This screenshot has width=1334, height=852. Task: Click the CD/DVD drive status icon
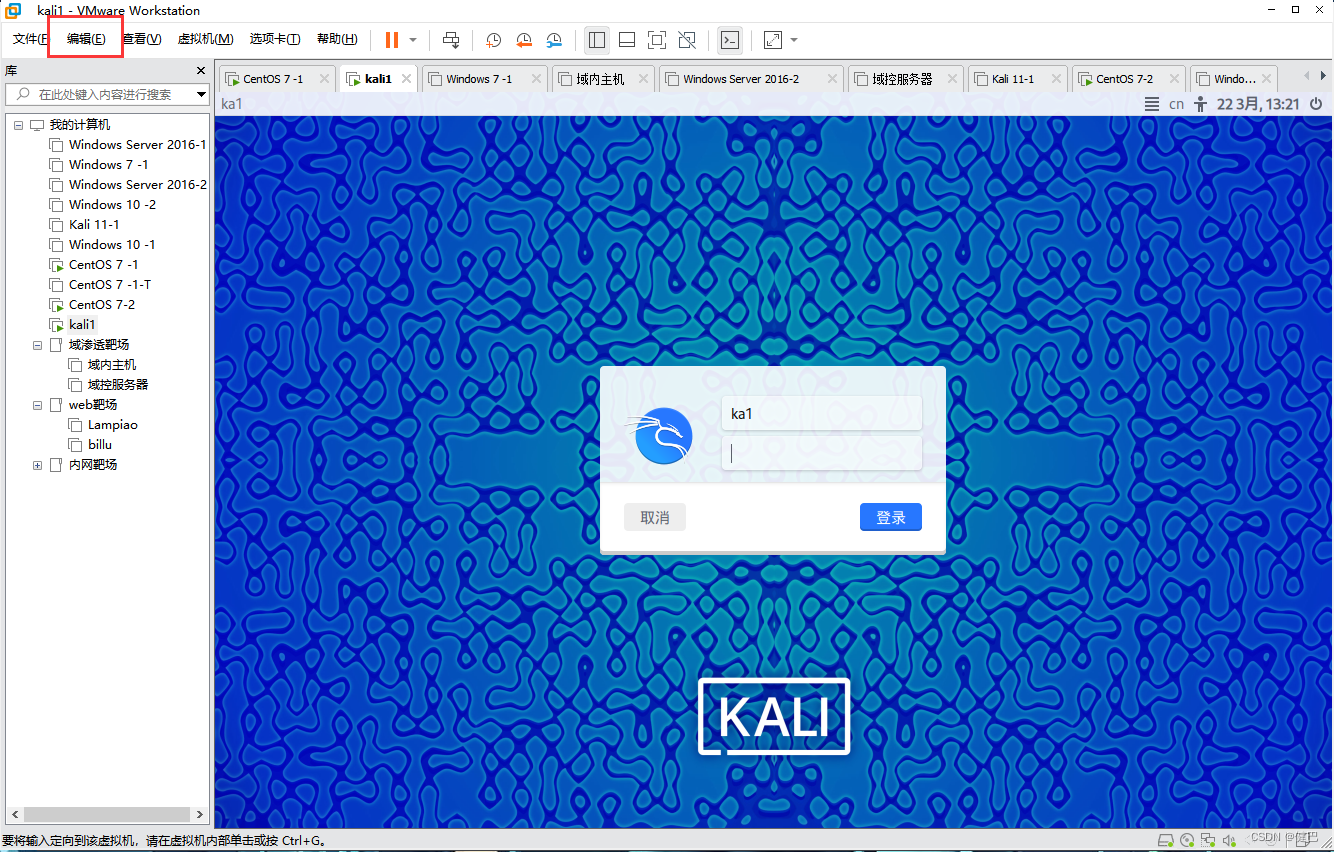tap(1186, 839)
